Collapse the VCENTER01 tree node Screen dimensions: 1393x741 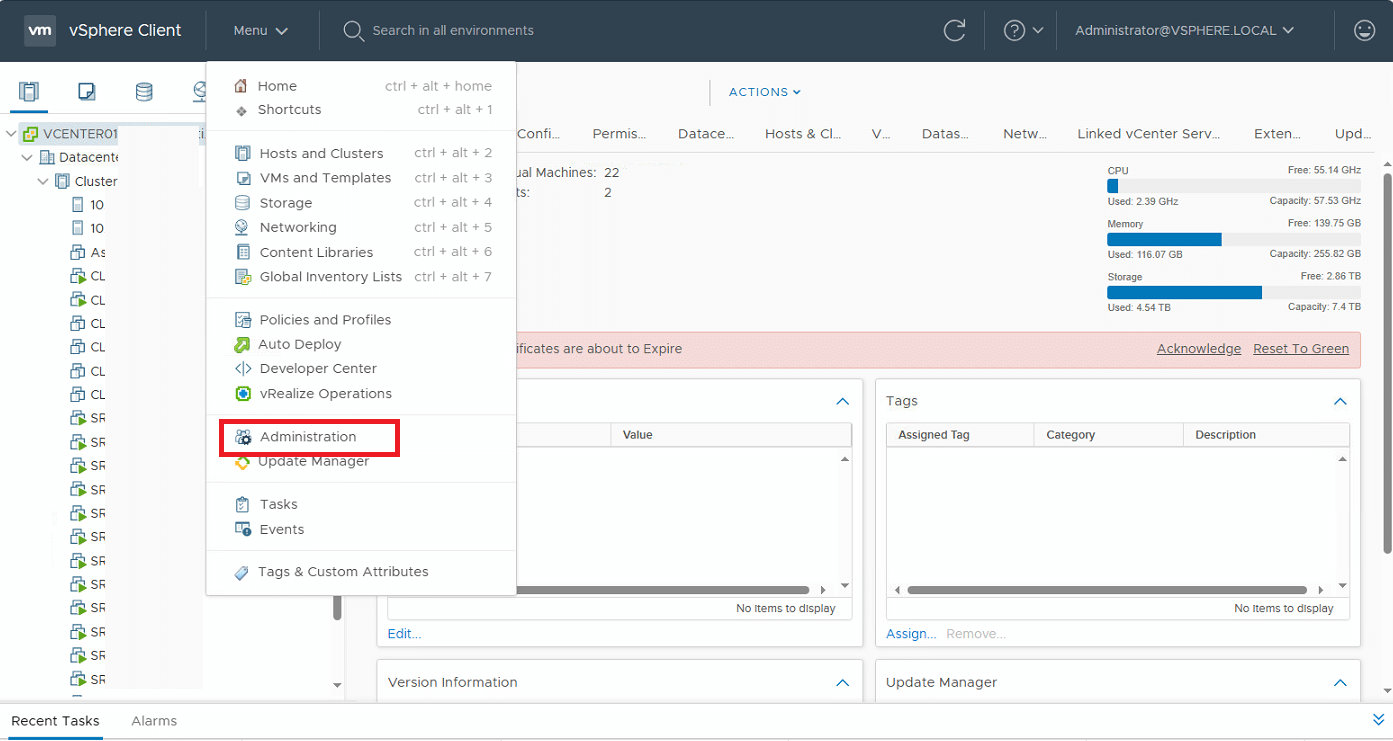[x=11, y=134]
